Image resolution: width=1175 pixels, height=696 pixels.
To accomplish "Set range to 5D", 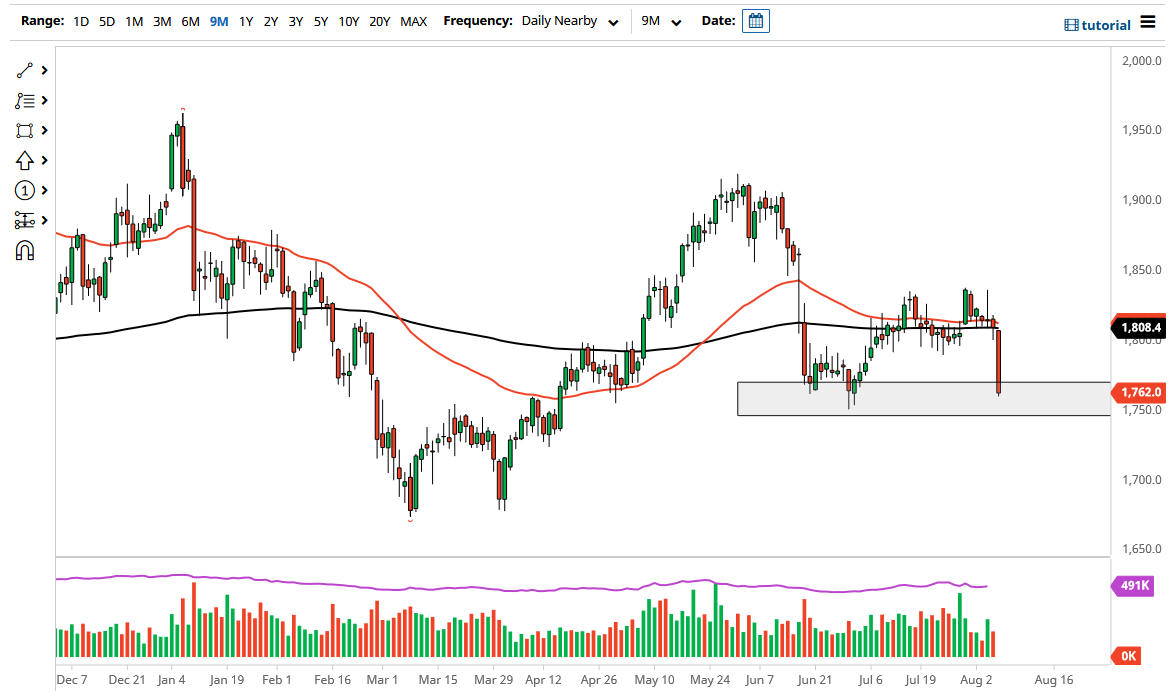I will click(107, 22).
